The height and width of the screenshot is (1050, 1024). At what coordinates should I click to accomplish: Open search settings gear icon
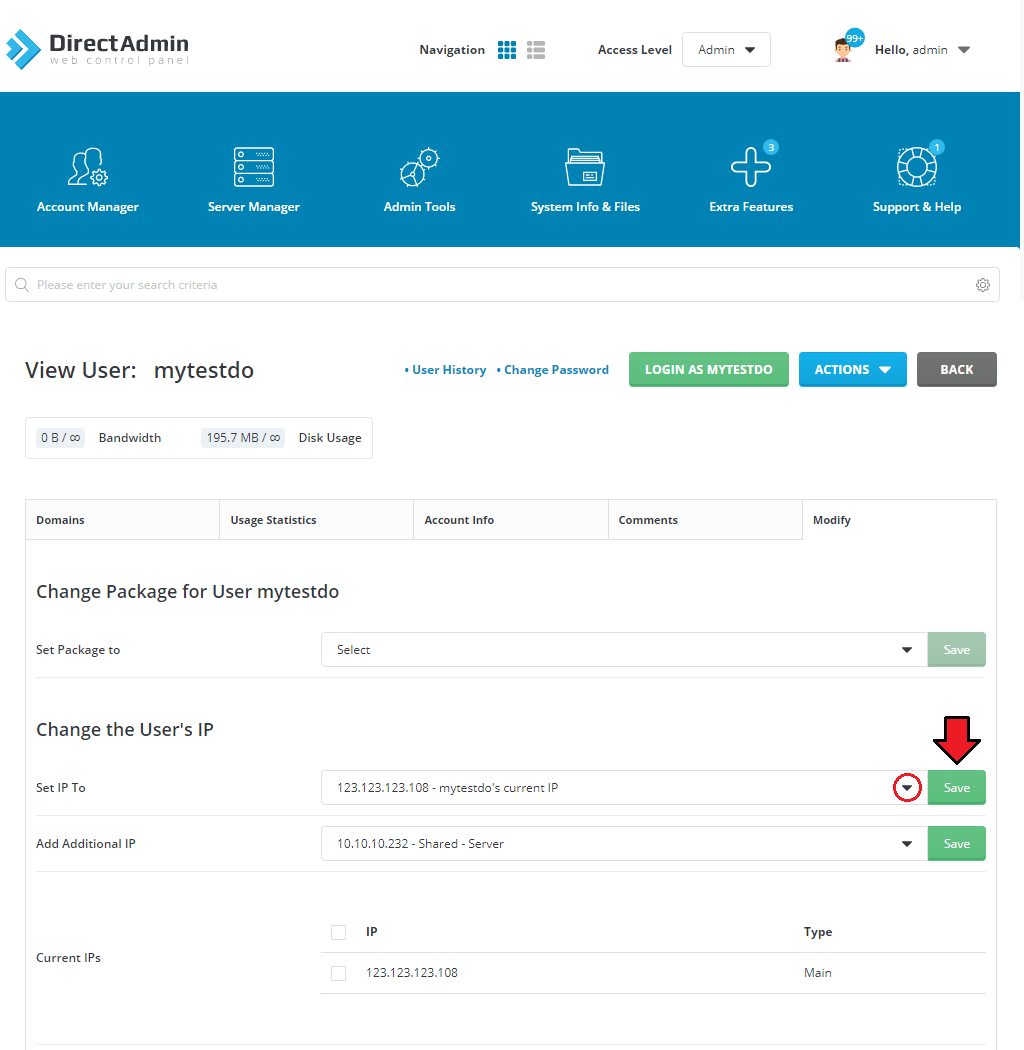pos(982,285)
